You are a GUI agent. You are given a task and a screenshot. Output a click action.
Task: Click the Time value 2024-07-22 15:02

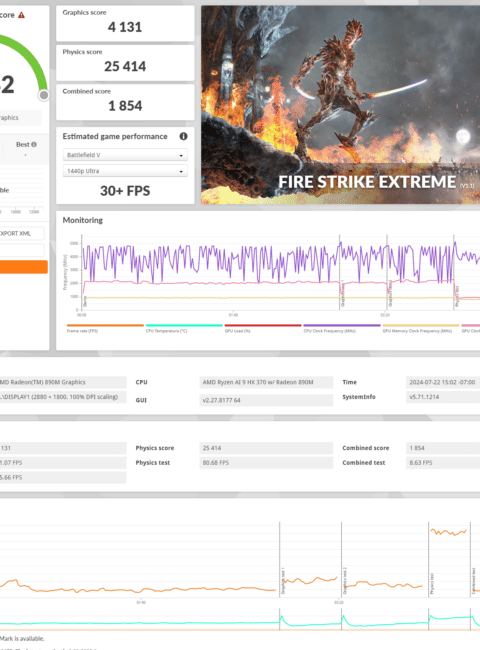[x=443, y=382]
